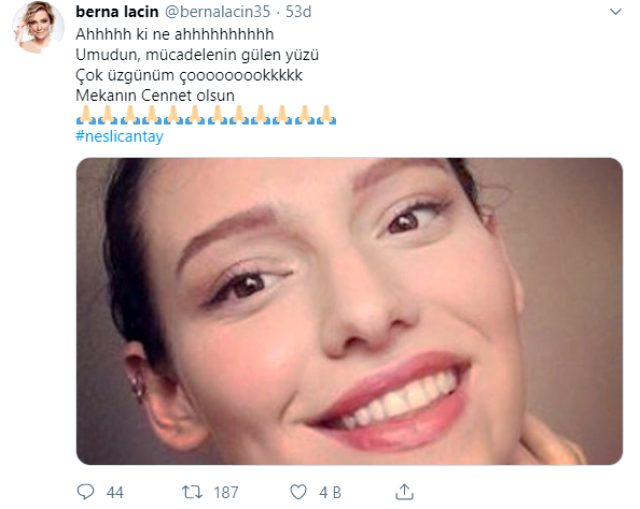The image size is (640, 509).
Task: Click the first line starting with Ahhhhh
Action: point(161,34)
